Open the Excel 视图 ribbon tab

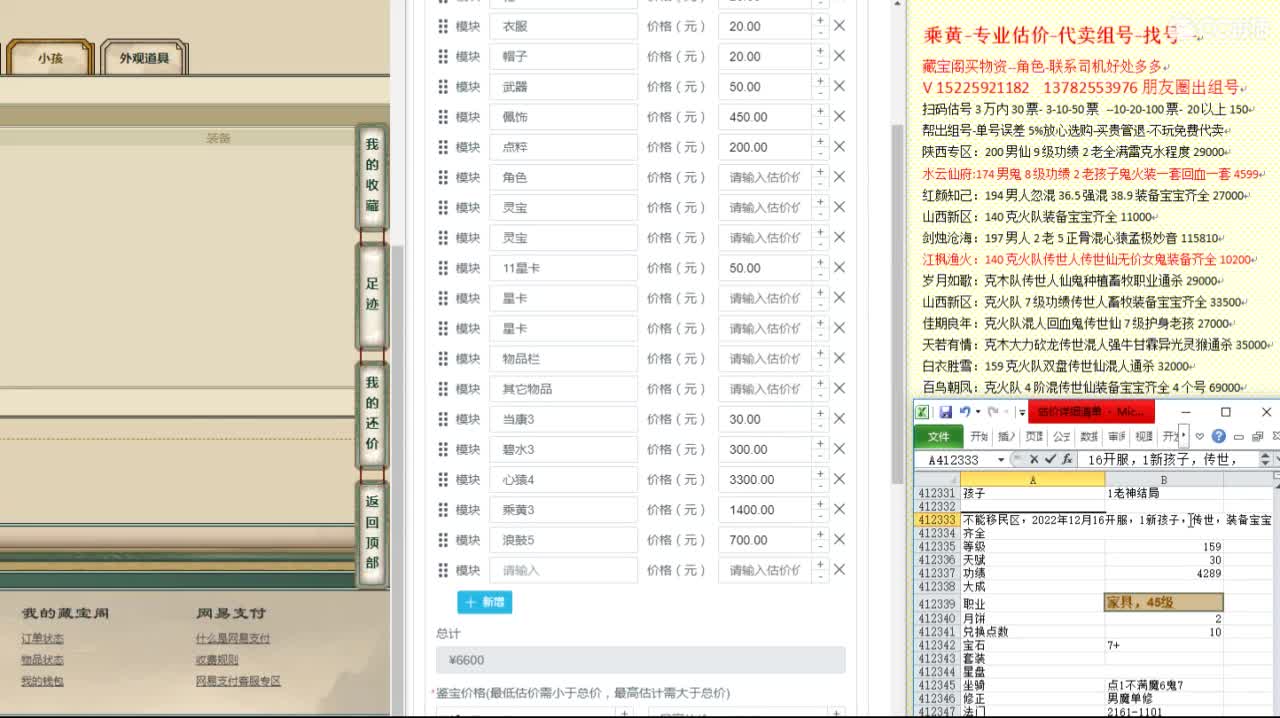click(x=1144, y=436)
